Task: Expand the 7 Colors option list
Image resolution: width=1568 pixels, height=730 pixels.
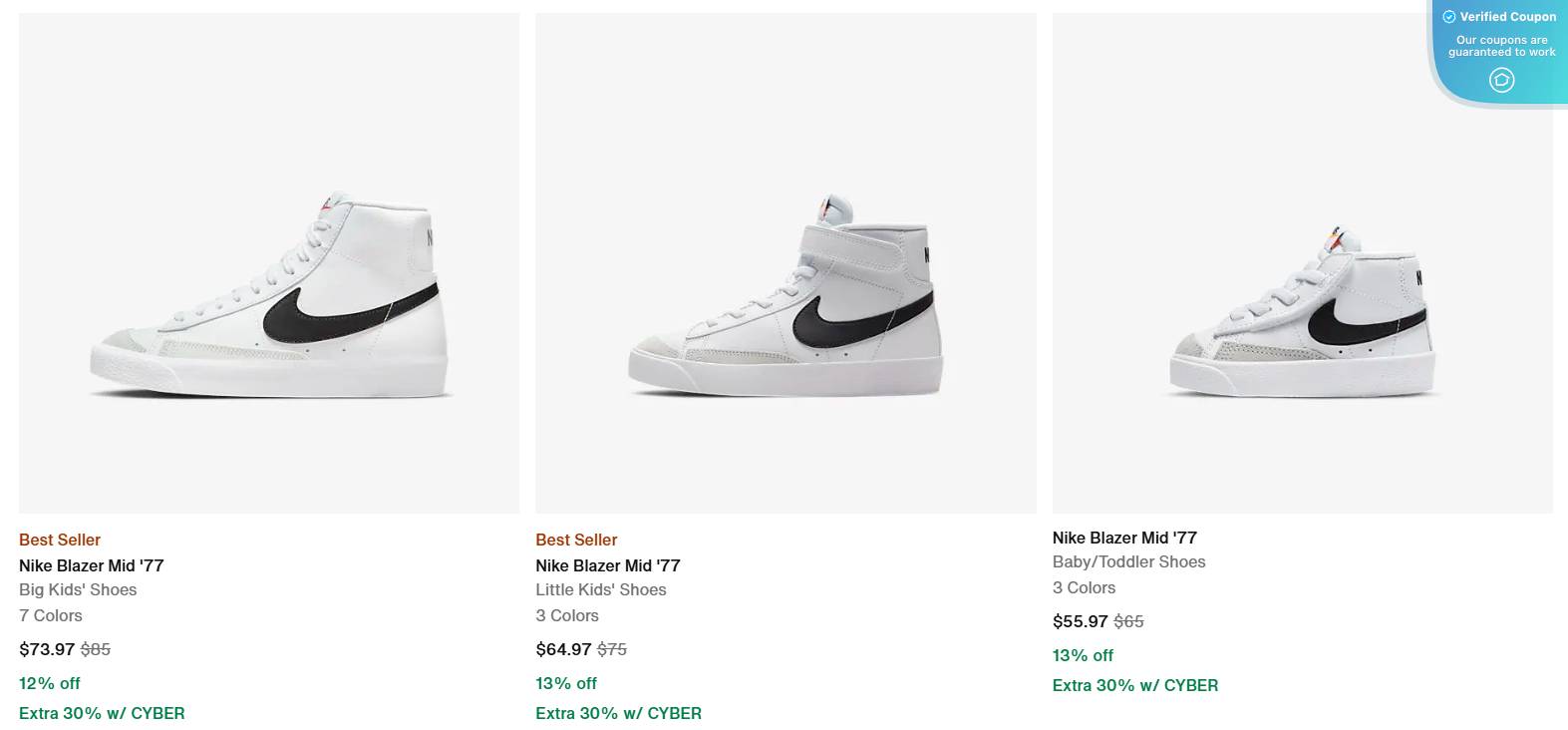Action: point(51,615)
